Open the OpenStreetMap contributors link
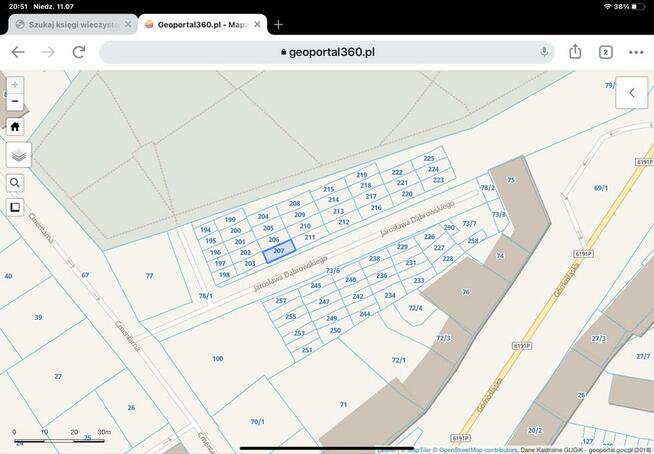This screenshot has width=654, height=454. (475, 450)
